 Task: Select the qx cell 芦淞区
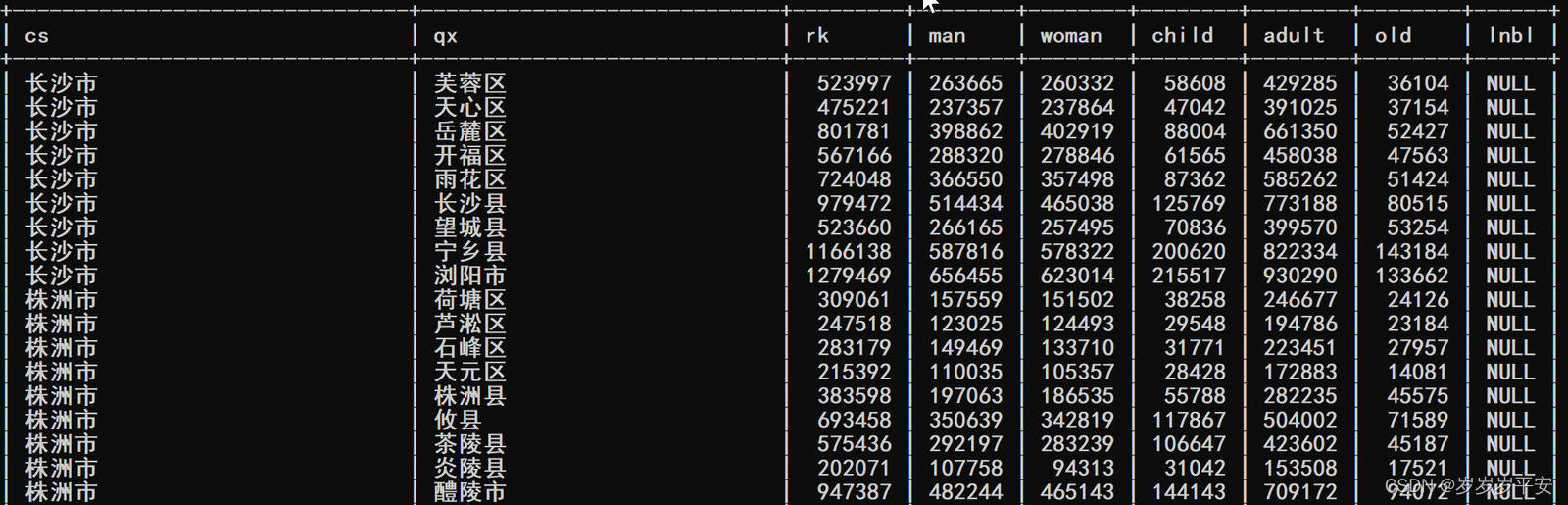(470, 324)
